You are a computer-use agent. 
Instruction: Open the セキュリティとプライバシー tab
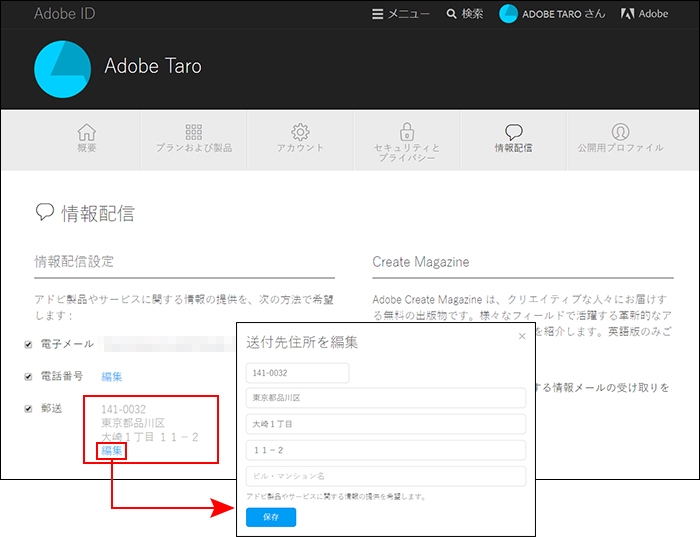click(407, 142)
